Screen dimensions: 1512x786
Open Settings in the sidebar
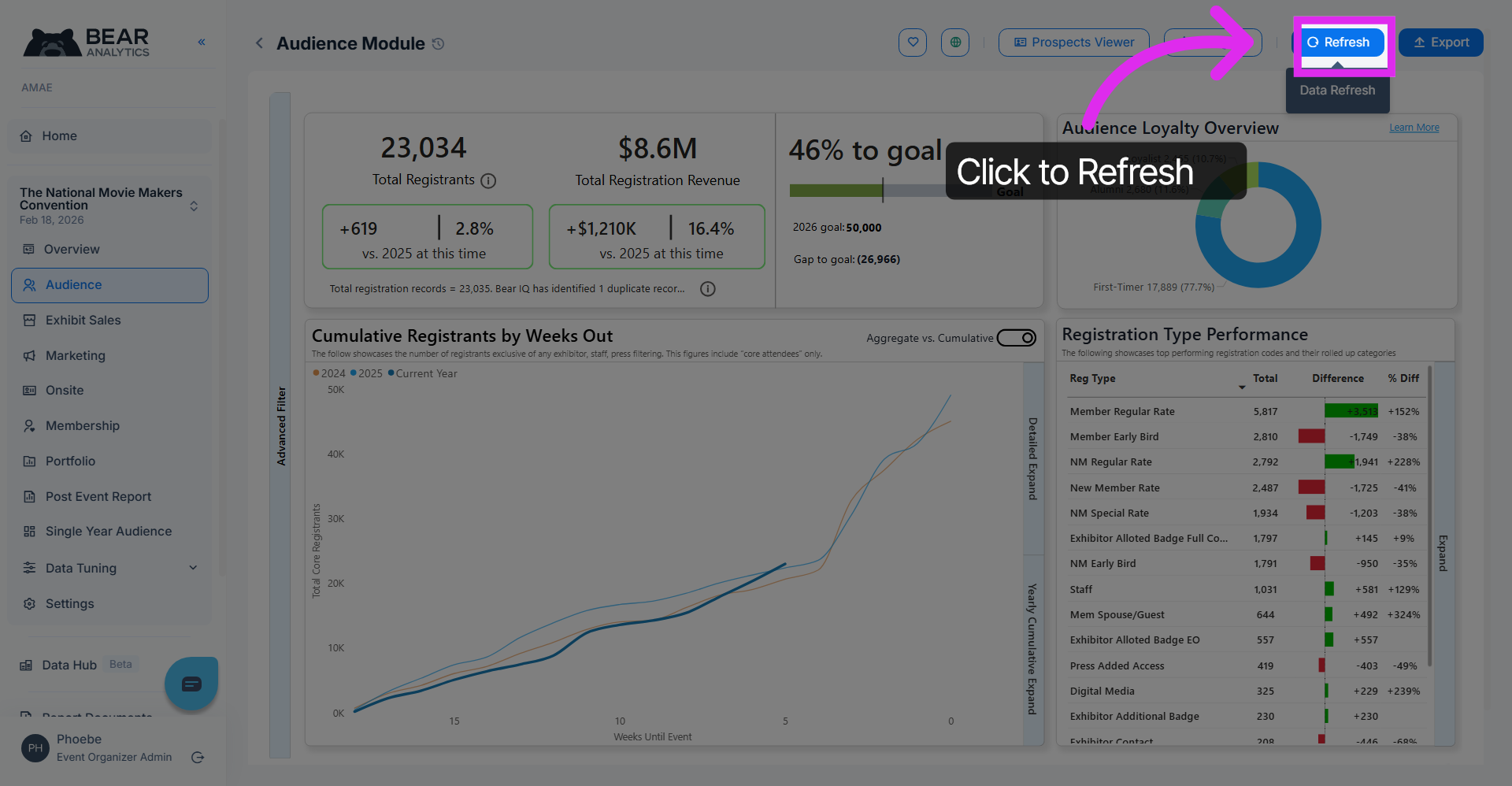[109, 604]
